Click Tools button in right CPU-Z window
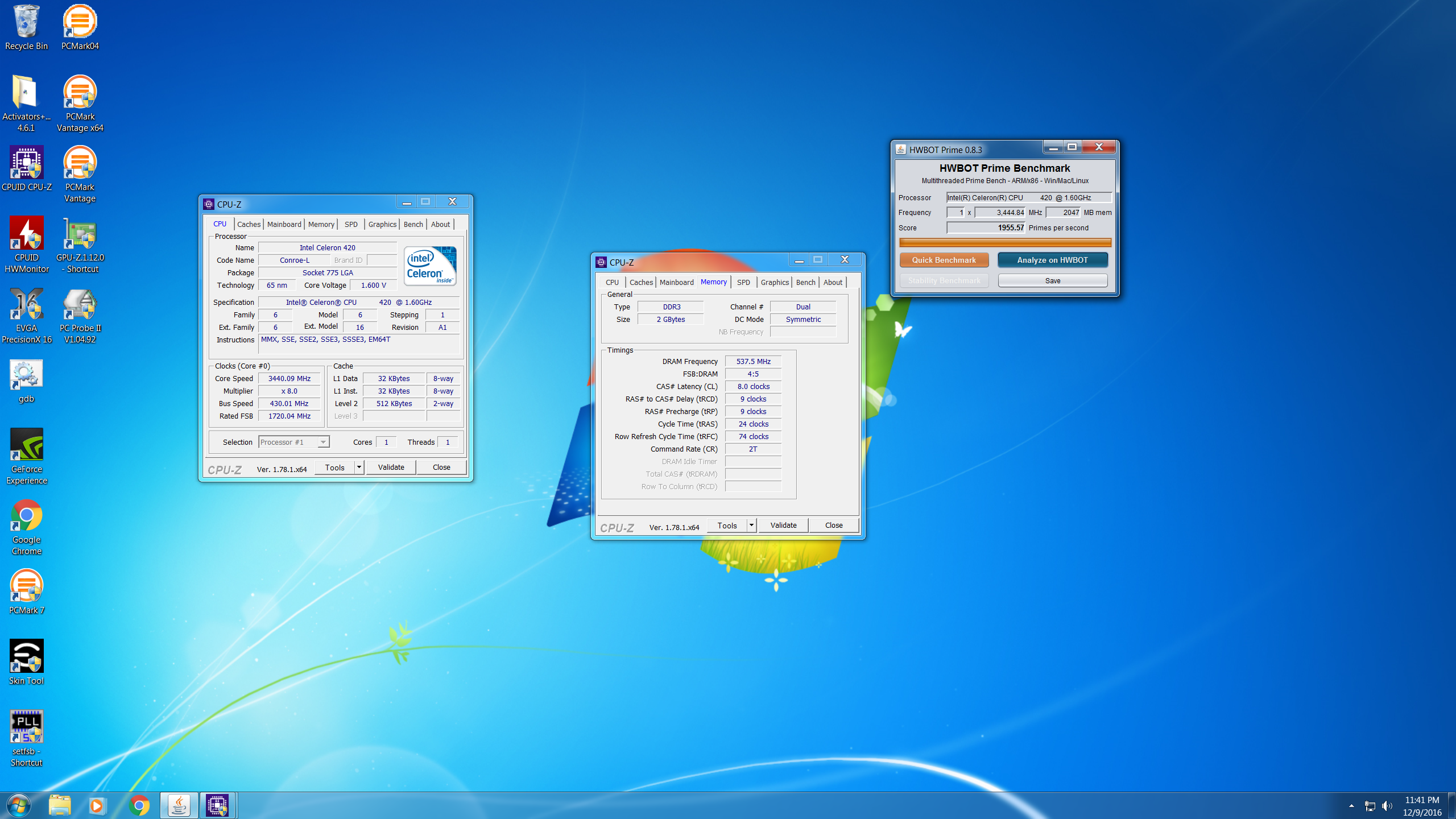Image resolution: width=1456 pixels, height=819 pixels. [x=727, y=526]
